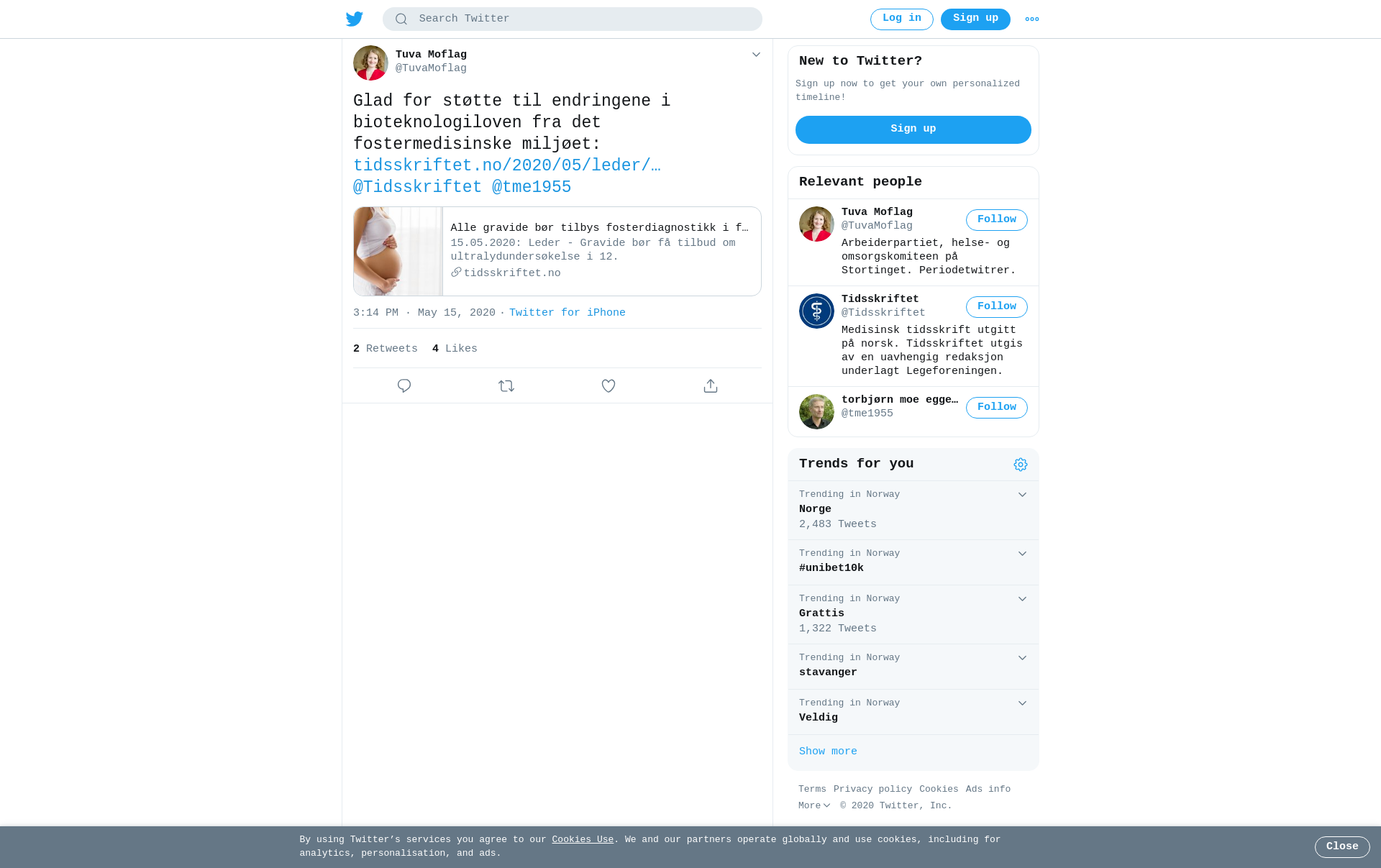Screen dimensions: 1381x868
Task: Open the More footer dropdown
Action: click(814, 806)
